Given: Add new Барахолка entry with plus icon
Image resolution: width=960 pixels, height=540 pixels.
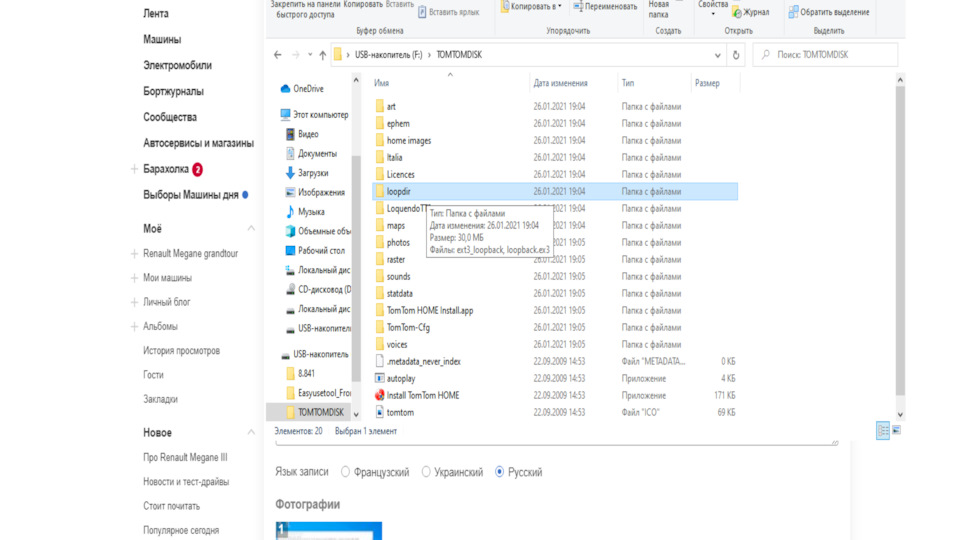Looking at the screenshot, I should 134,169.
